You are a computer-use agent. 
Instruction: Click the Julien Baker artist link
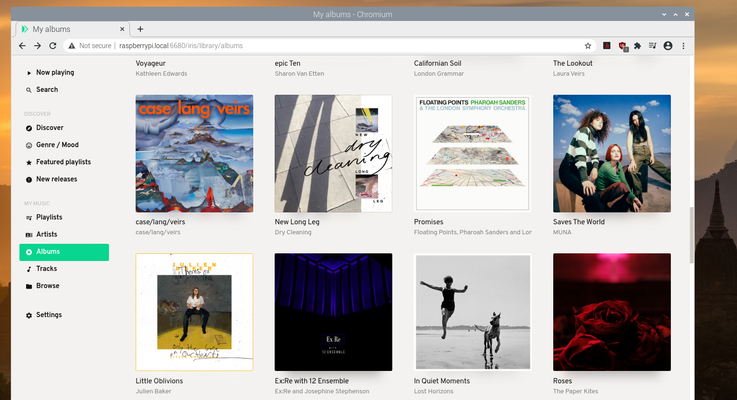157,391
